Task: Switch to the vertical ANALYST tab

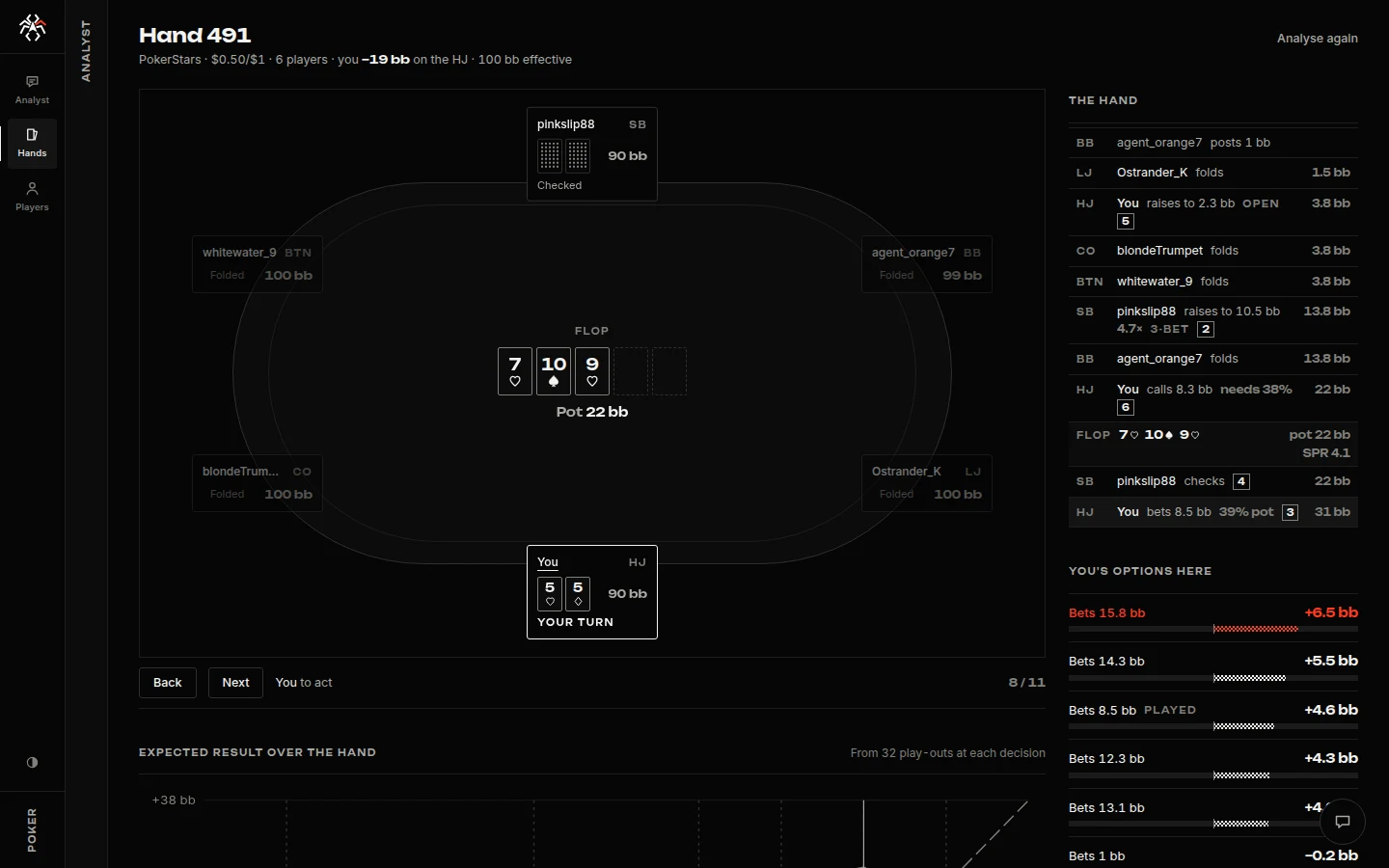Action: point(86,51)
